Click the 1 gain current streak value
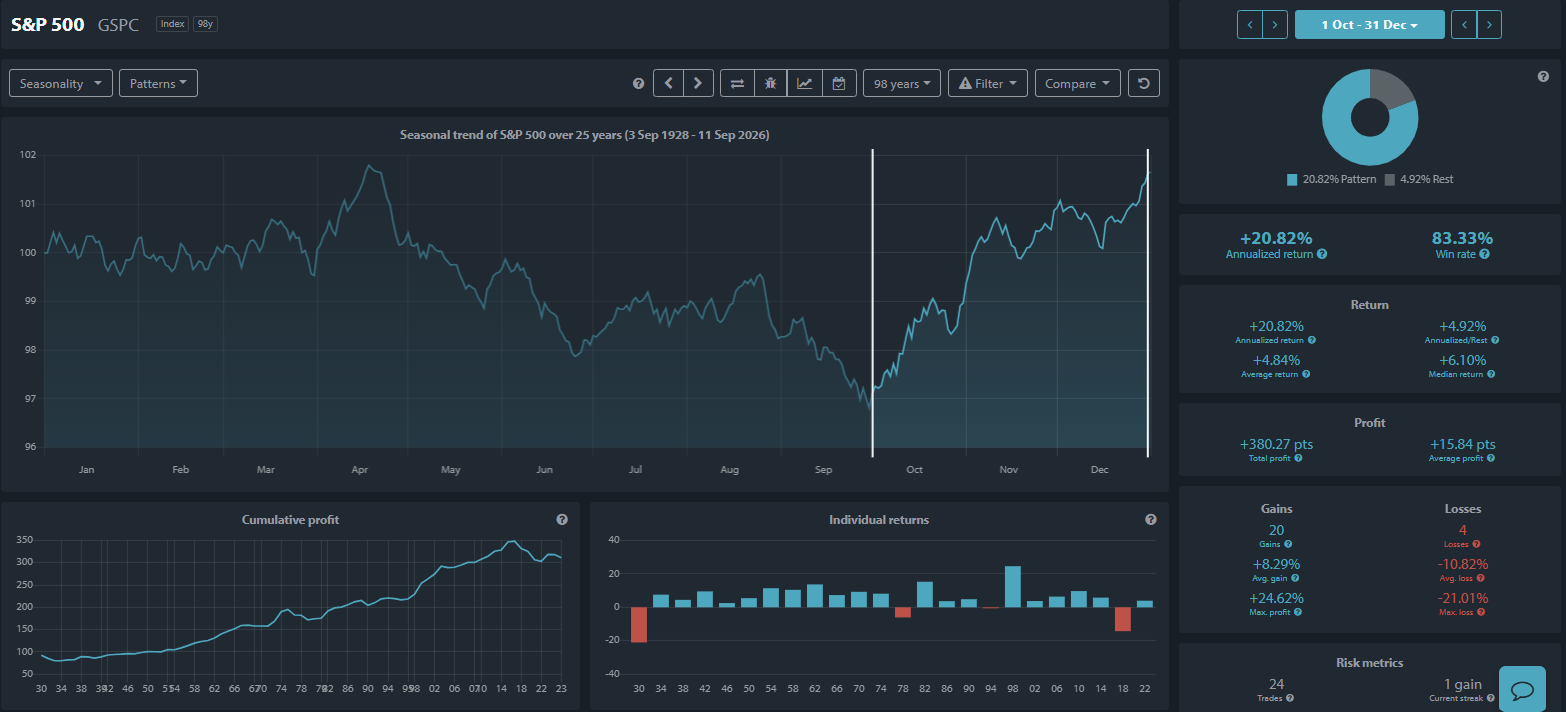Screen dimensions: 1566x712 pos(1463,684)
